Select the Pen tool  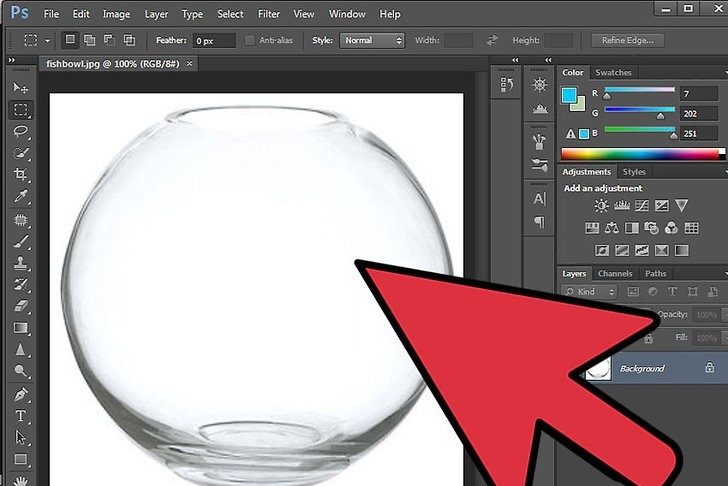[x=20, y=394]
